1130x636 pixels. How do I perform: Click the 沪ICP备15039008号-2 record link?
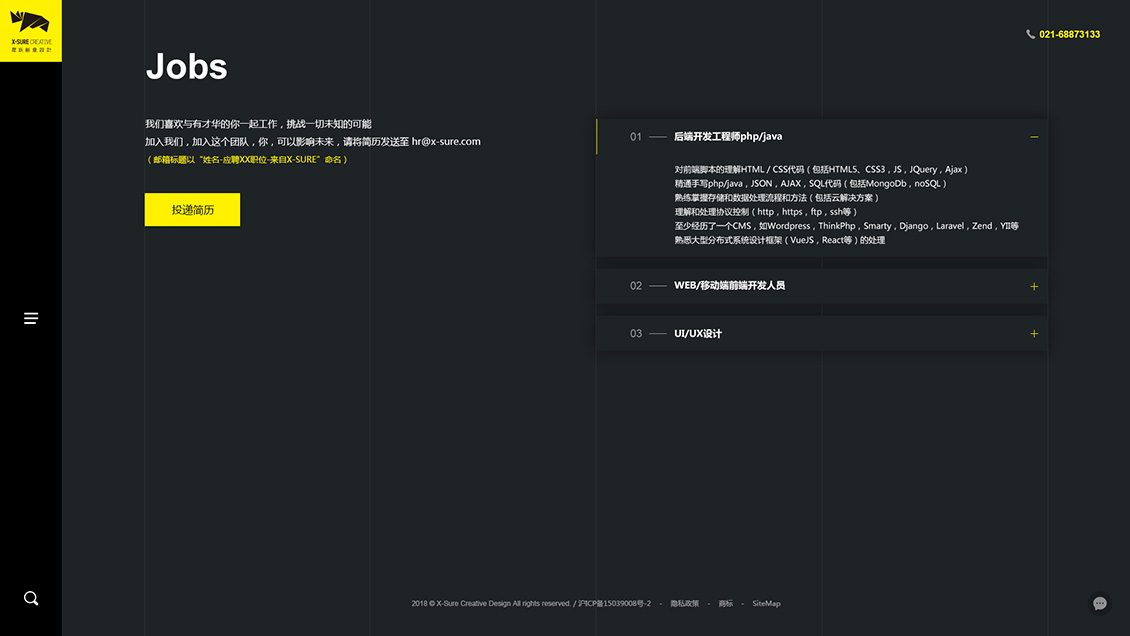click(x=615, y=604)
